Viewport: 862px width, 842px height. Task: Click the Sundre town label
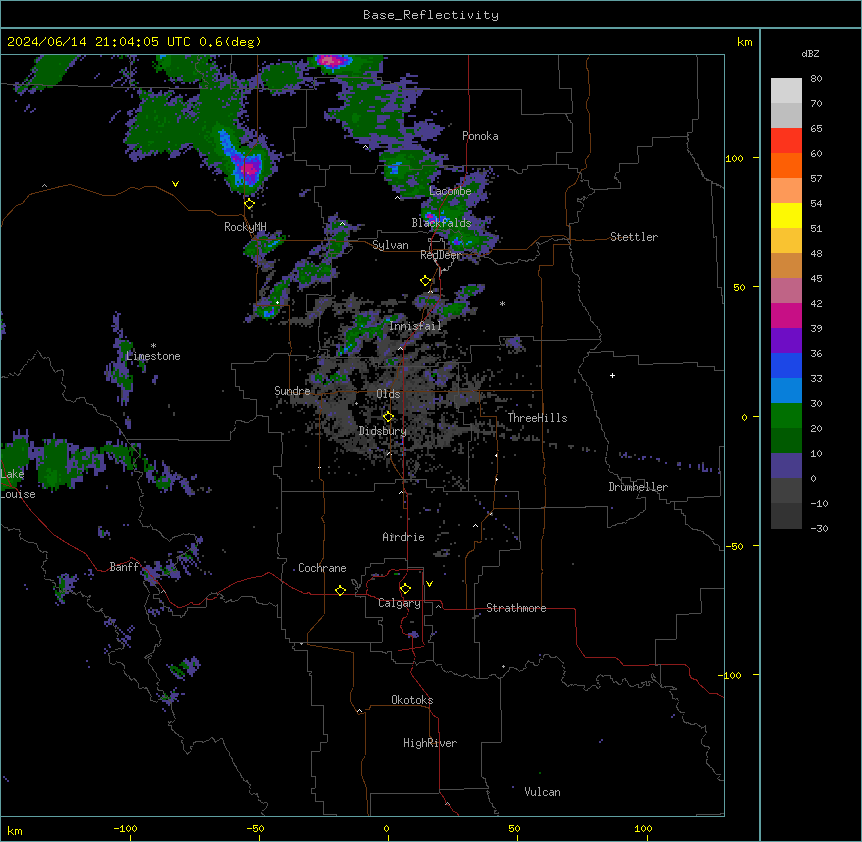[292, 391]
